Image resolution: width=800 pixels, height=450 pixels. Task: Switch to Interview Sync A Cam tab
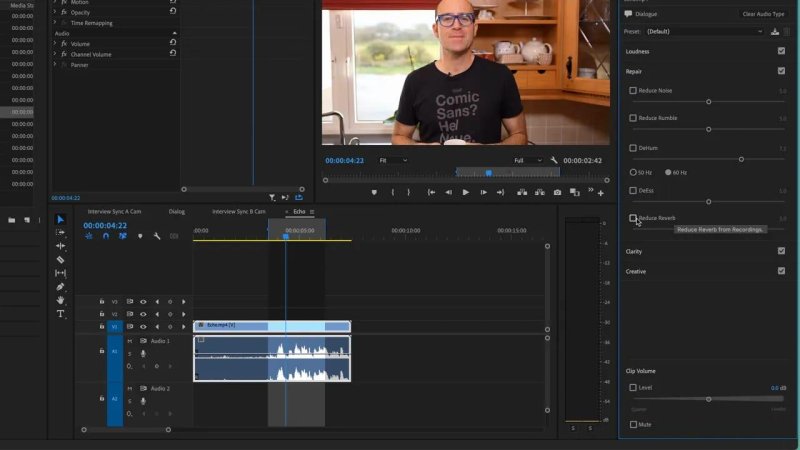click(x=114, y=211)
